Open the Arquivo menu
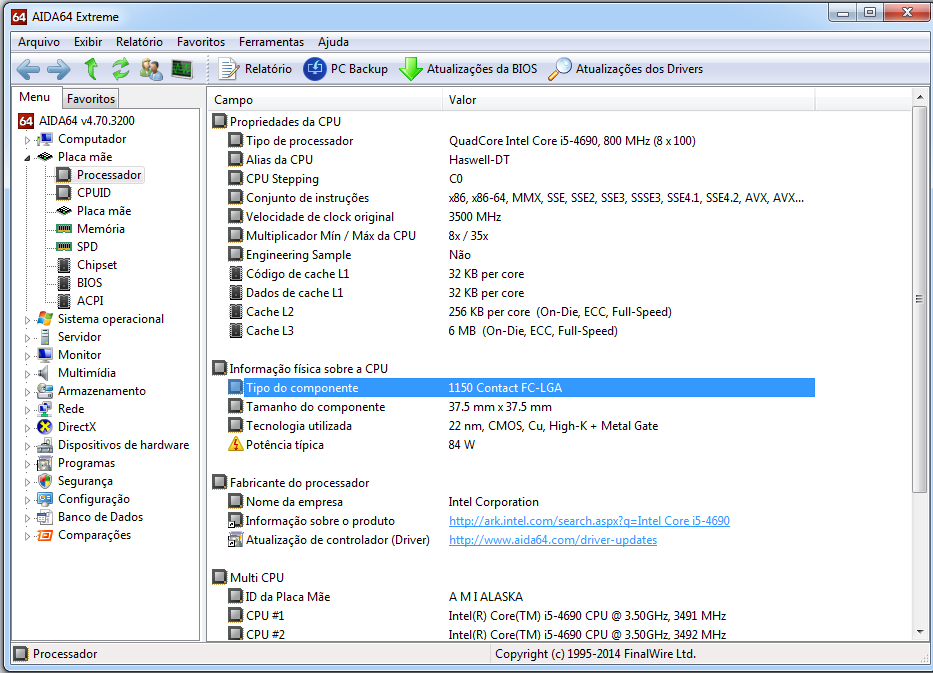 [39, 42]
